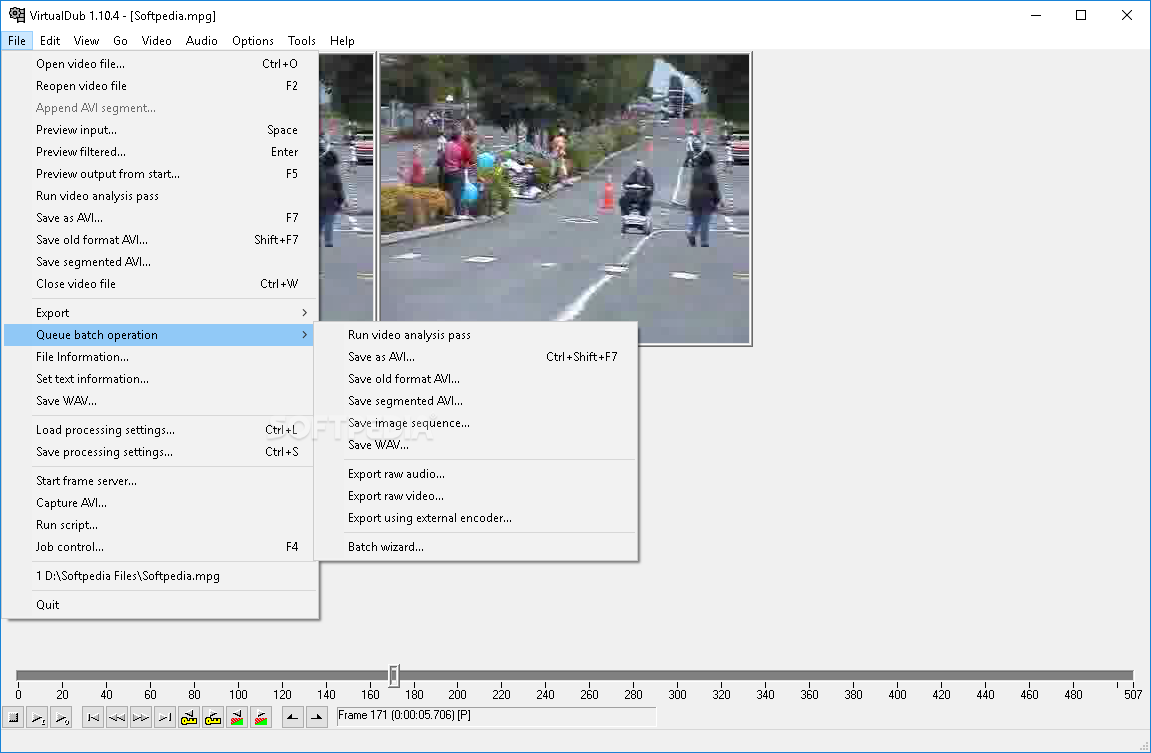Click the Frame 171 position field
Image resolution: width=1151 pixels, height=753 pixels.
[x=496, y=716]
